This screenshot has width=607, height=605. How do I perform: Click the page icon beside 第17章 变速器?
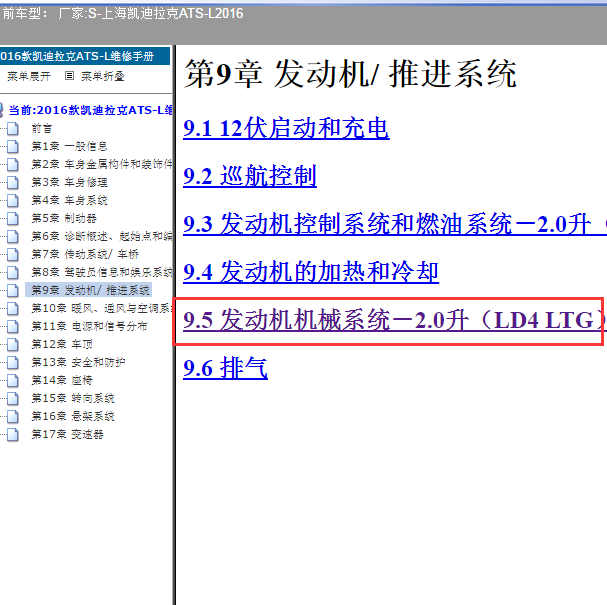click(x=12, y=434)
